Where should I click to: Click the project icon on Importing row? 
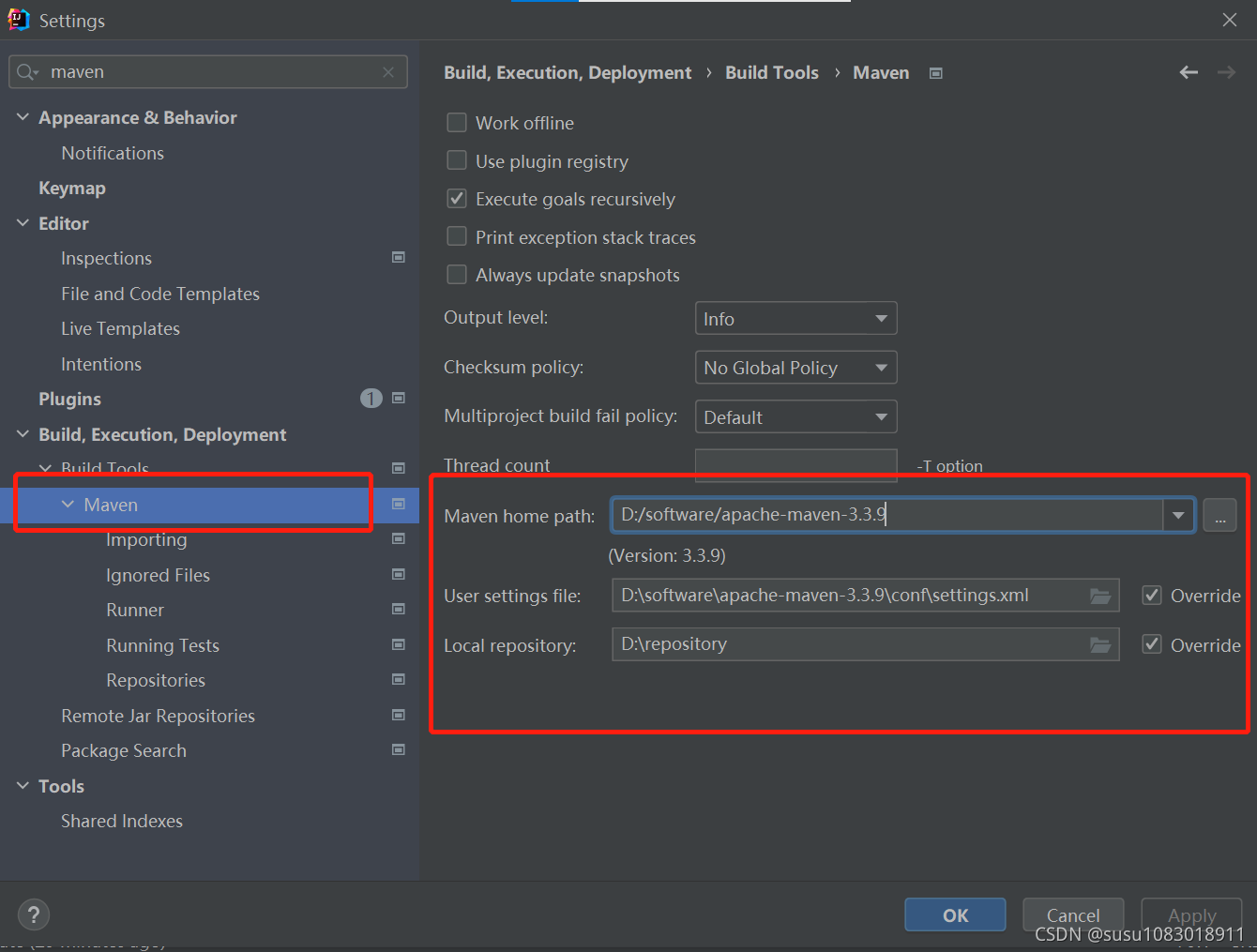tap(399, 538)
